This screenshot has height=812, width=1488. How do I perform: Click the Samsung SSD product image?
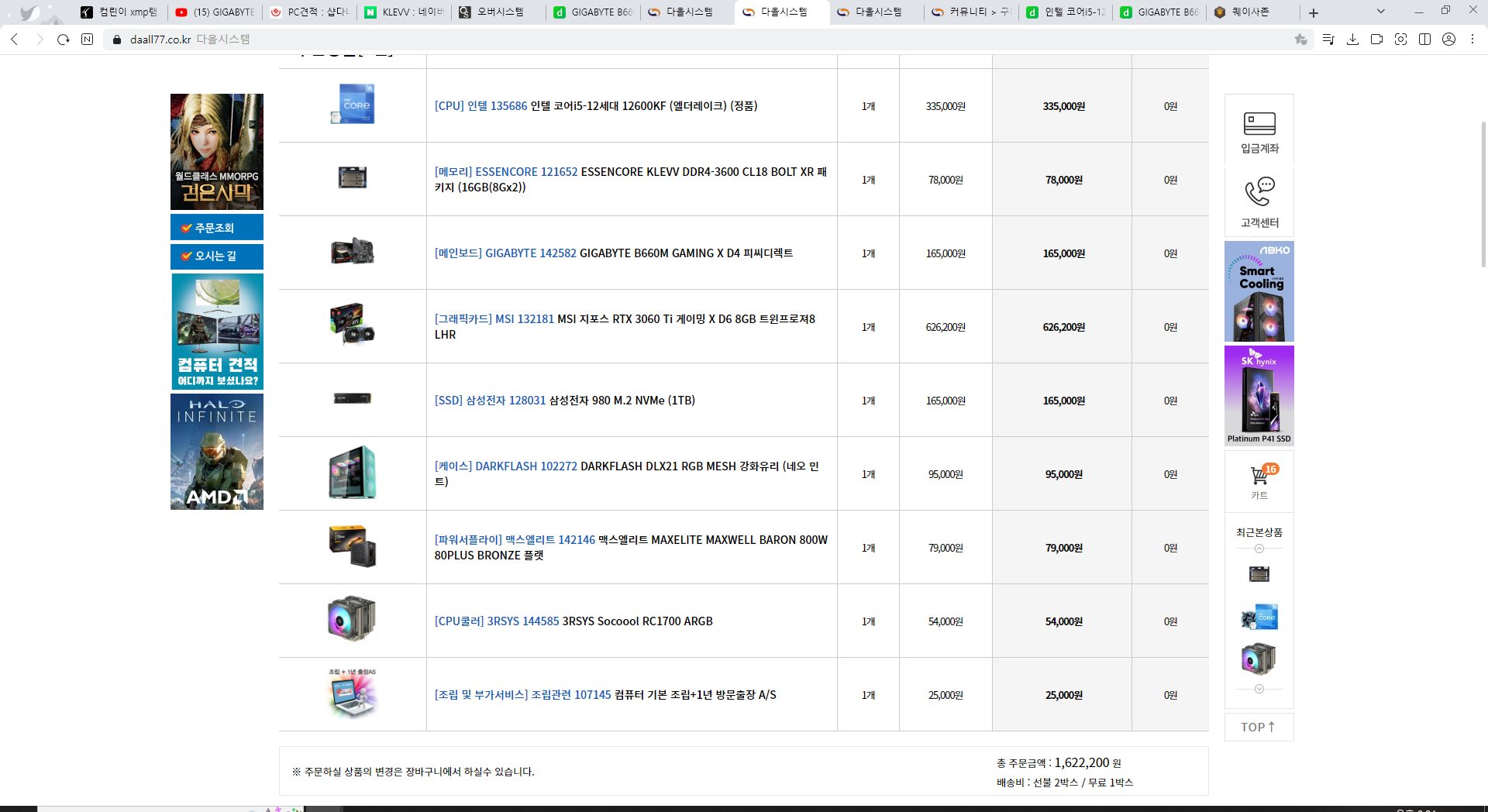pyautogui.click(x=353, y=398)
